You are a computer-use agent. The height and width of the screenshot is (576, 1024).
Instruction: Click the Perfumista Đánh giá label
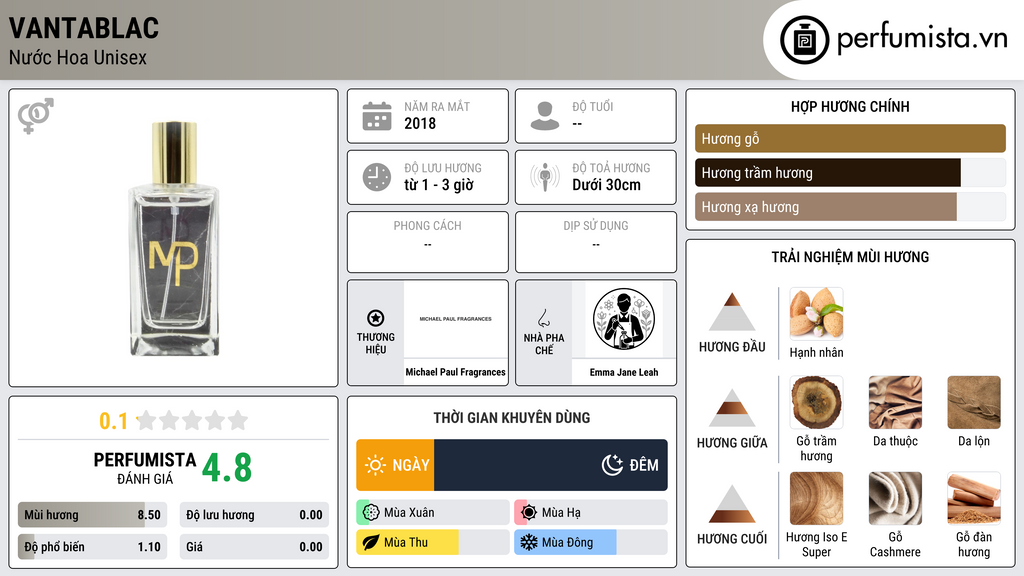point(145,468)
